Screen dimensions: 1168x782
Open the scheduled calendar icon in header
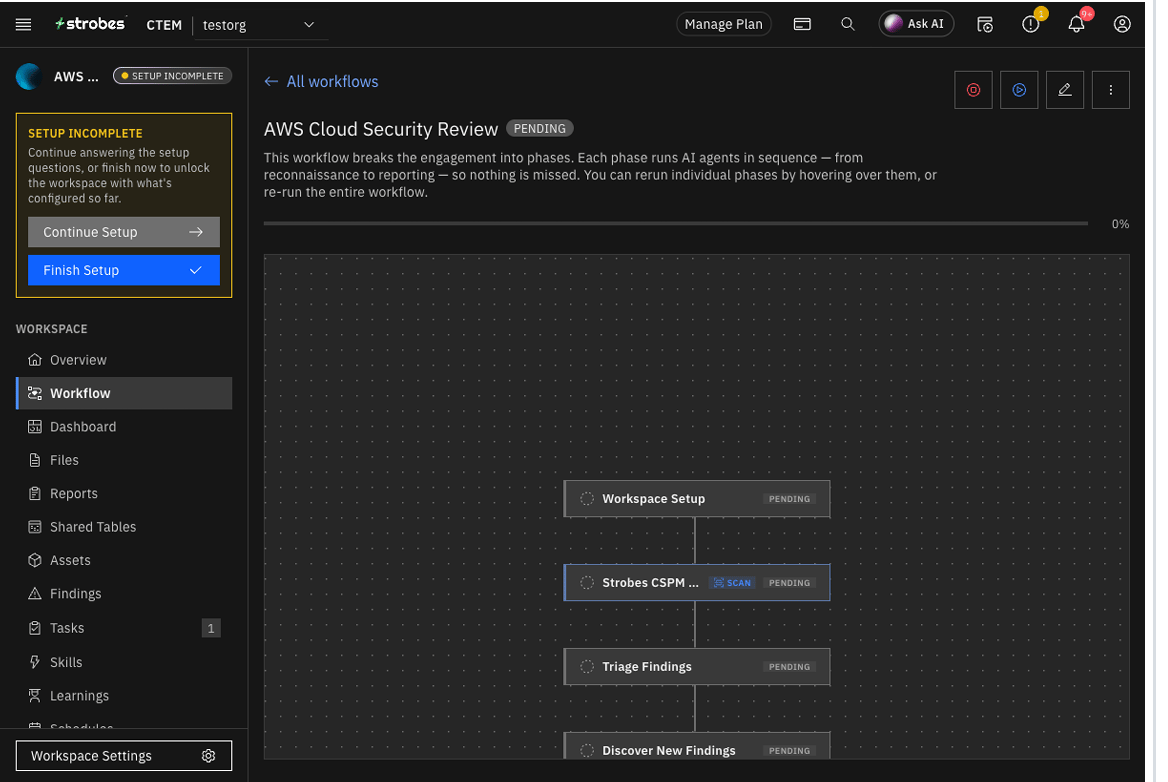[985, 25]
